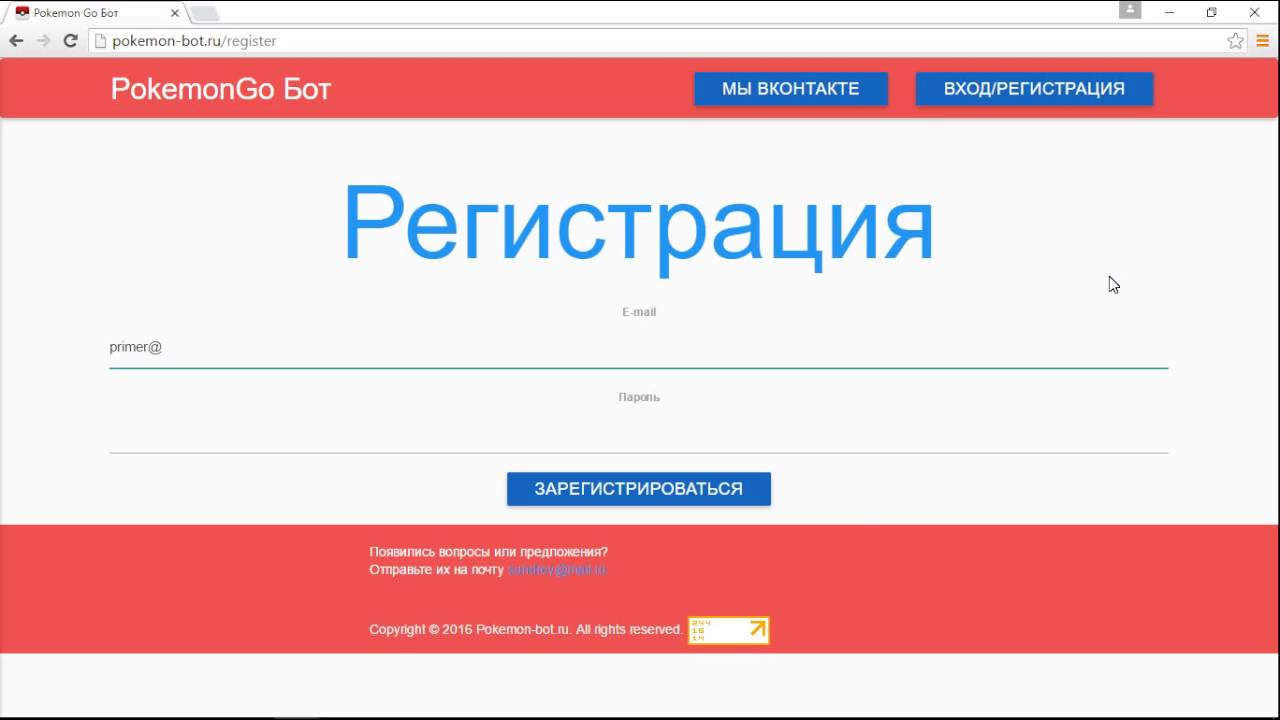Bookmark this page with the star icon
Screen dimensions: 1280x720
coord(1236,41)
